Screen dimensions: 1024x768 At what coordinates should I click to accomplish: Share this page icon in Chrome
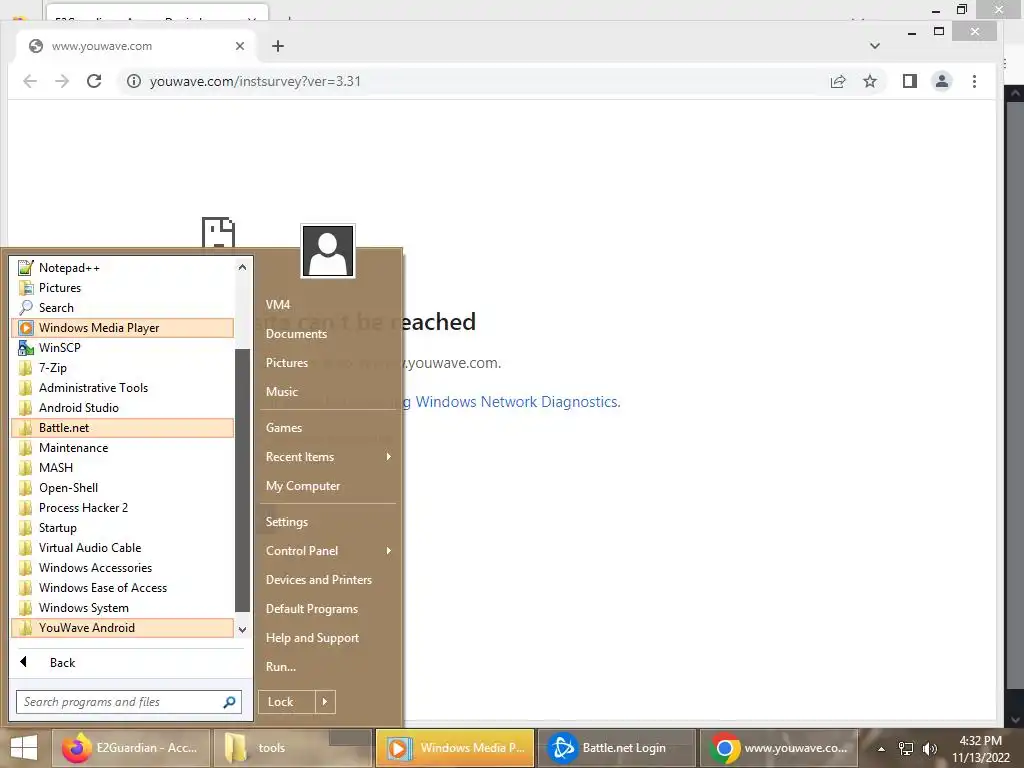pos(838,81)
